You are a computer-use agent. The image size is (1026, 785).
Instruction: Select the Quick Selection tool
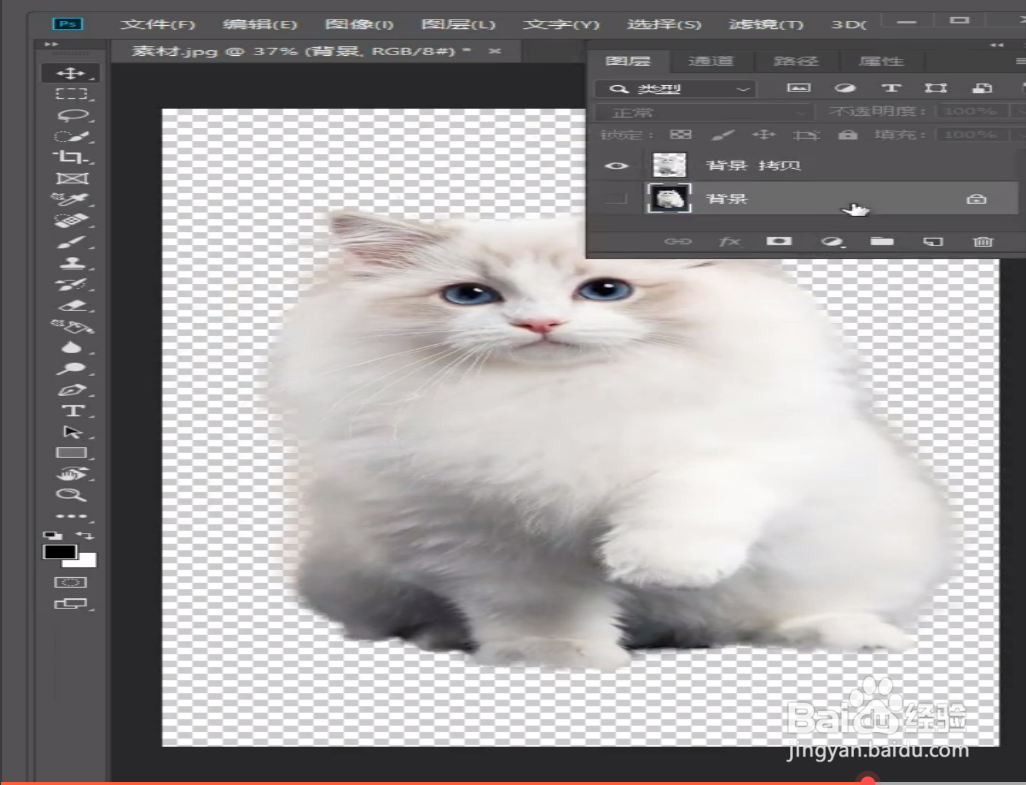(x=71, y=137)
